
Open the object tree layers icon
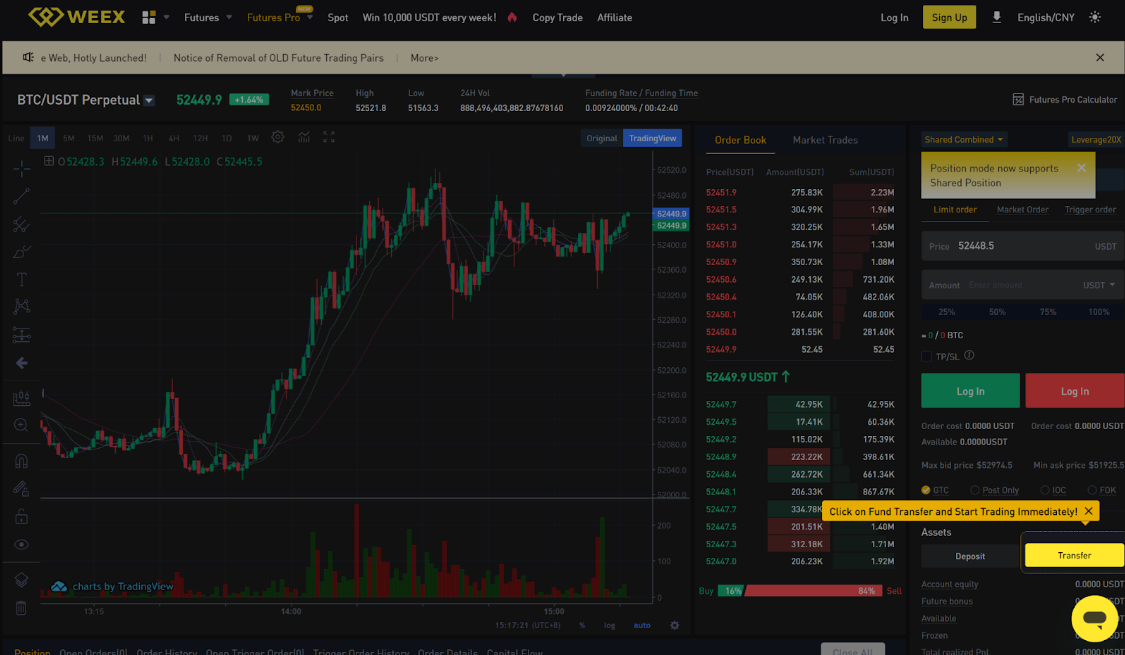(22, 580)
